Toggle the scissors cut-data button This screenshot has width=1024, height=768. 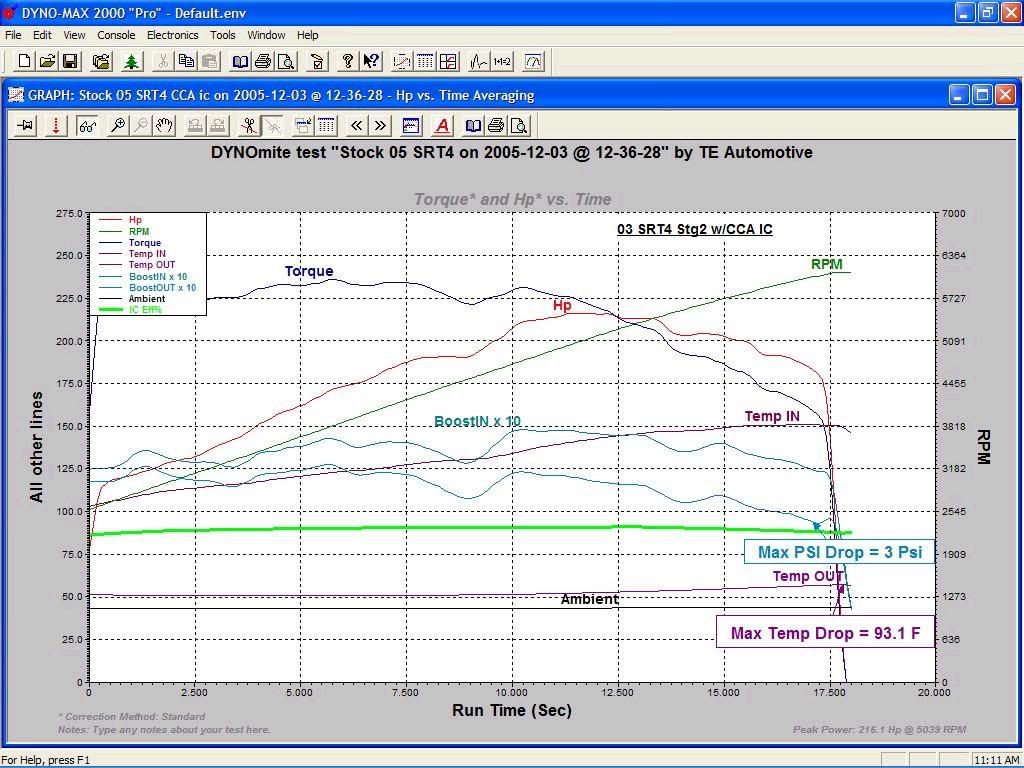[x=248, y=126]
